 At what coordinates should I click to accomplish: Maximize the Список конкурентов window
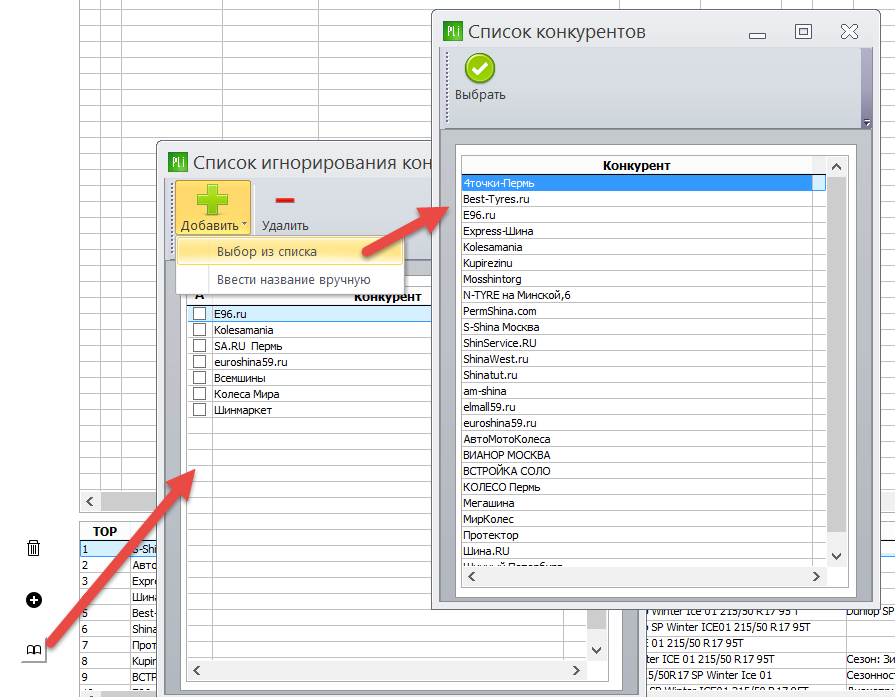(x=803, y=31)
